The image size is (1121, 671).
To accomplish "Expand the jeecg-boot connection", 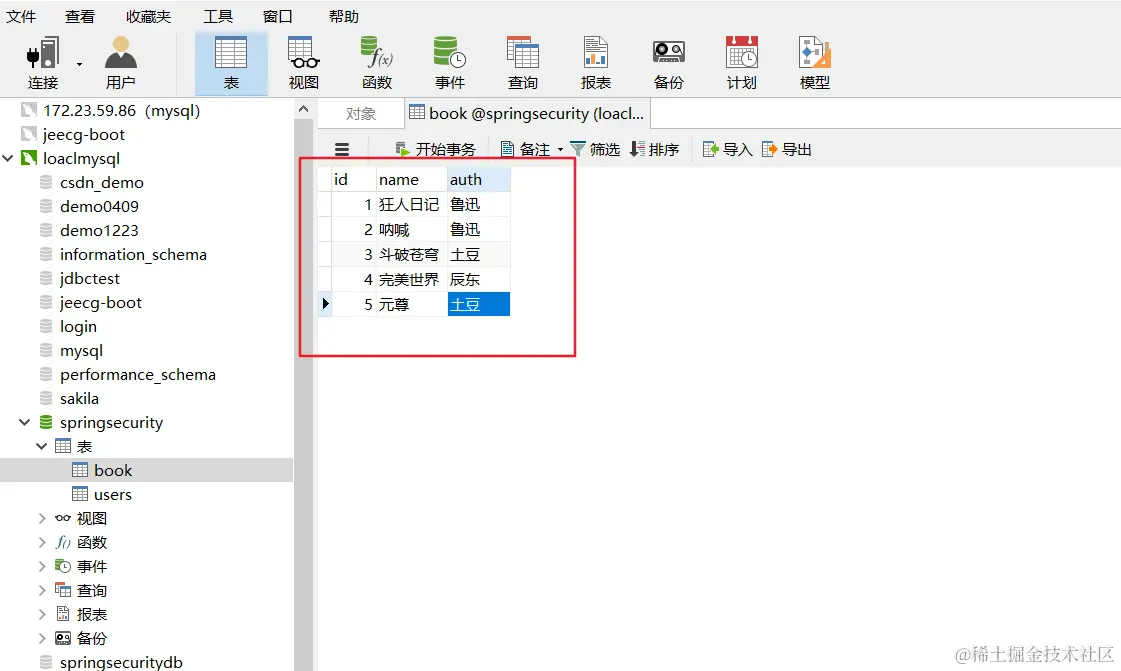I will [x=83, y=134].
